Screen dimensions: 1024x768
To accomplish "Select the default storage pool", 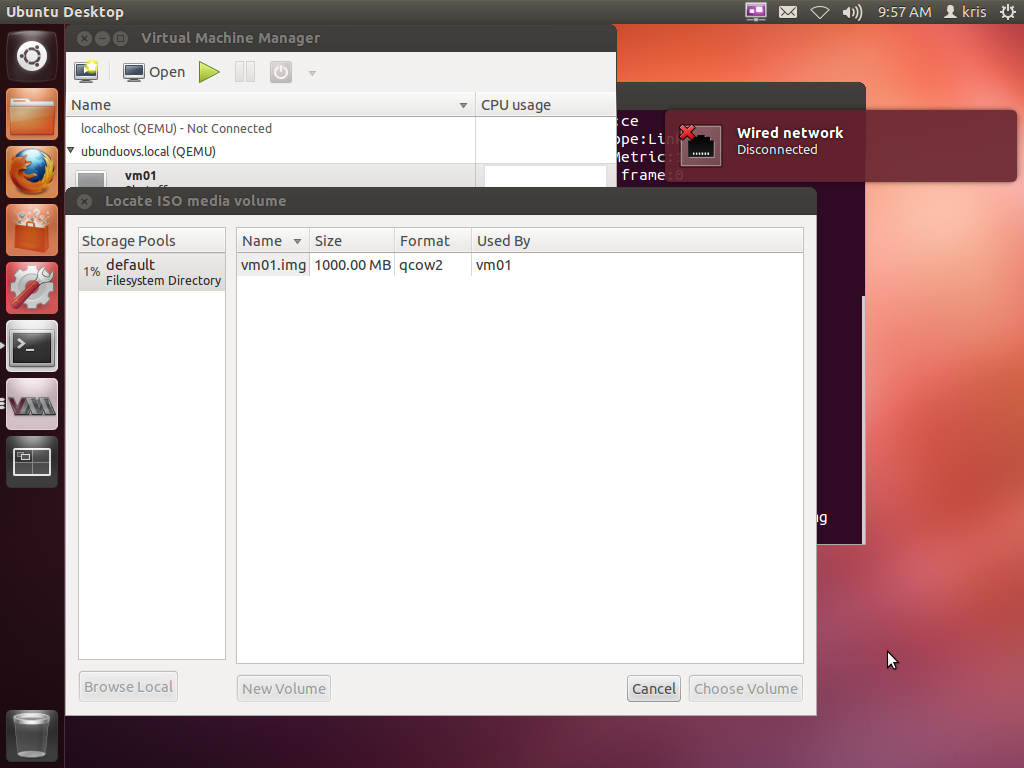I will point(152,272).
